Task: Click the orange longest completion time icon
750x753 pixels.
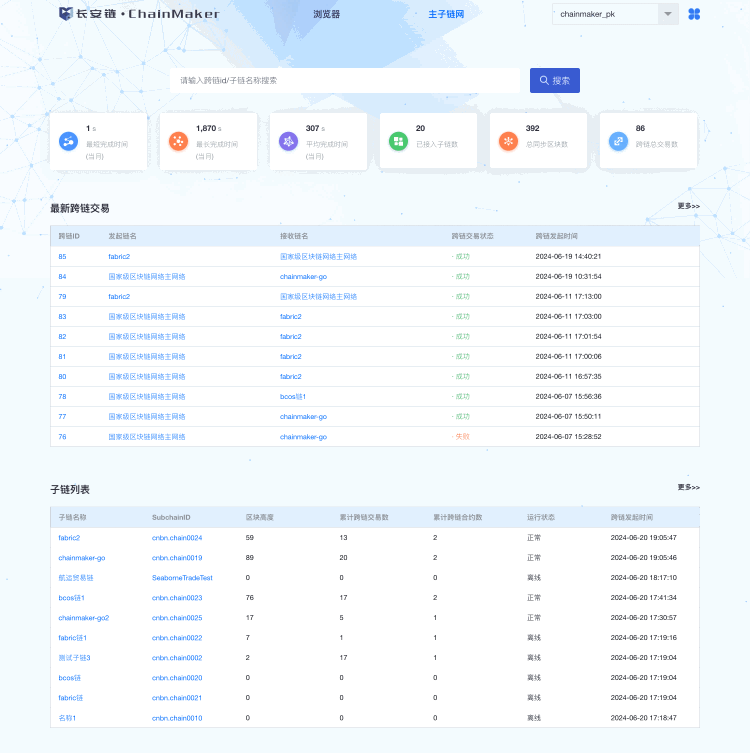Action: pyautogui.click(x=178, y=141)
